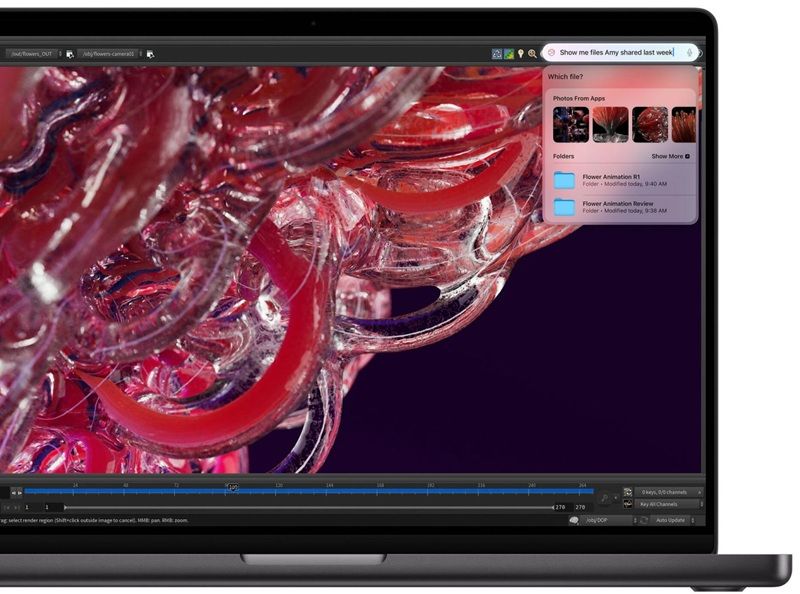Open second red flower photo thumbnail
Image resolution: width=800 pixels, height=594 pixels.
pos(610,125)
